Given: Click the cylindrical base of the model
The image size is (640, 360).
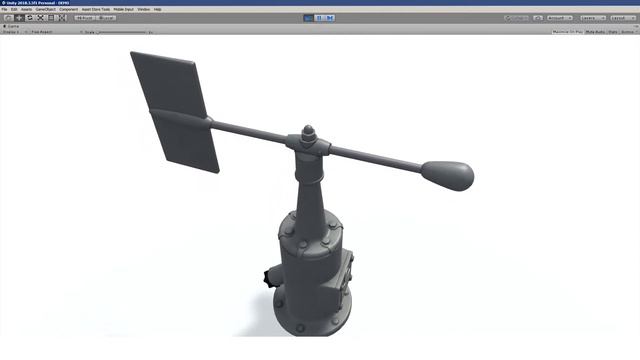Looking at the screenshot, I should click(x=312, y=273).
